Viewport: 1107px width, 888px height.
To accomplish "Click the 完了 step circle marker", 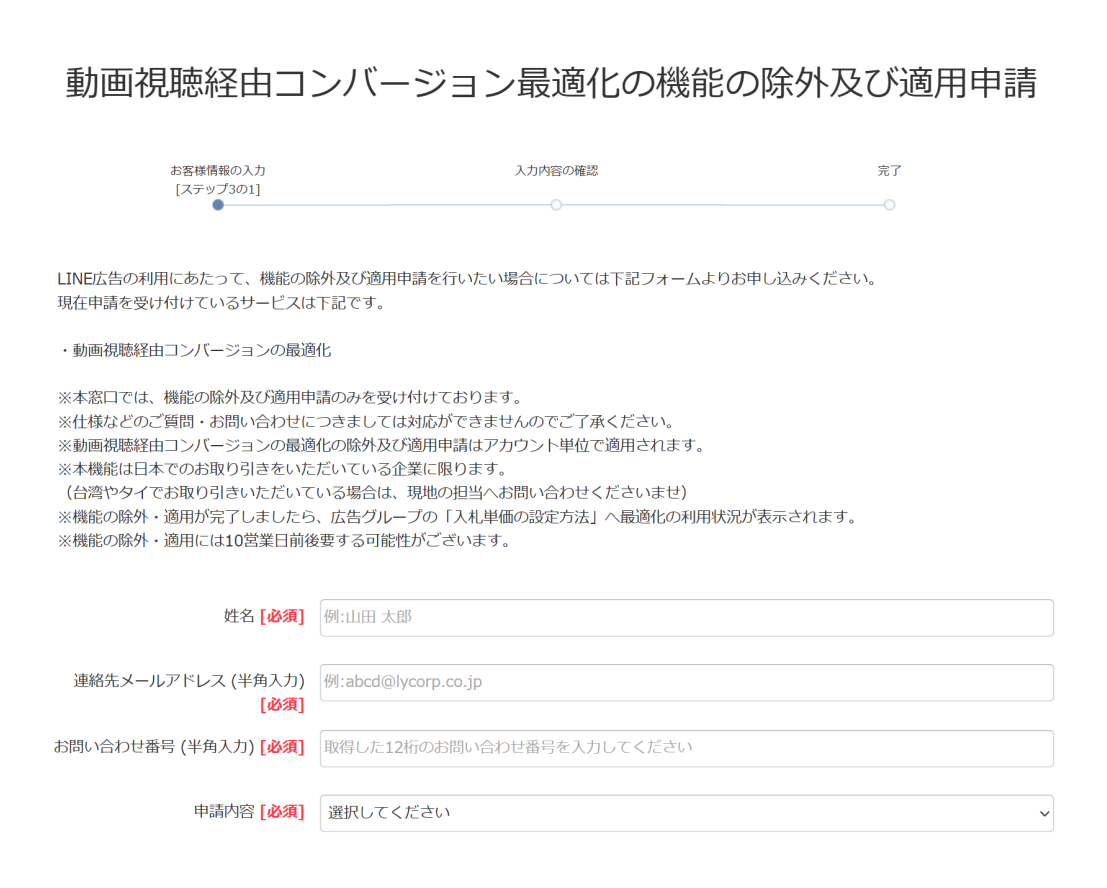I will pyautogui.click(x=889, y=205).
